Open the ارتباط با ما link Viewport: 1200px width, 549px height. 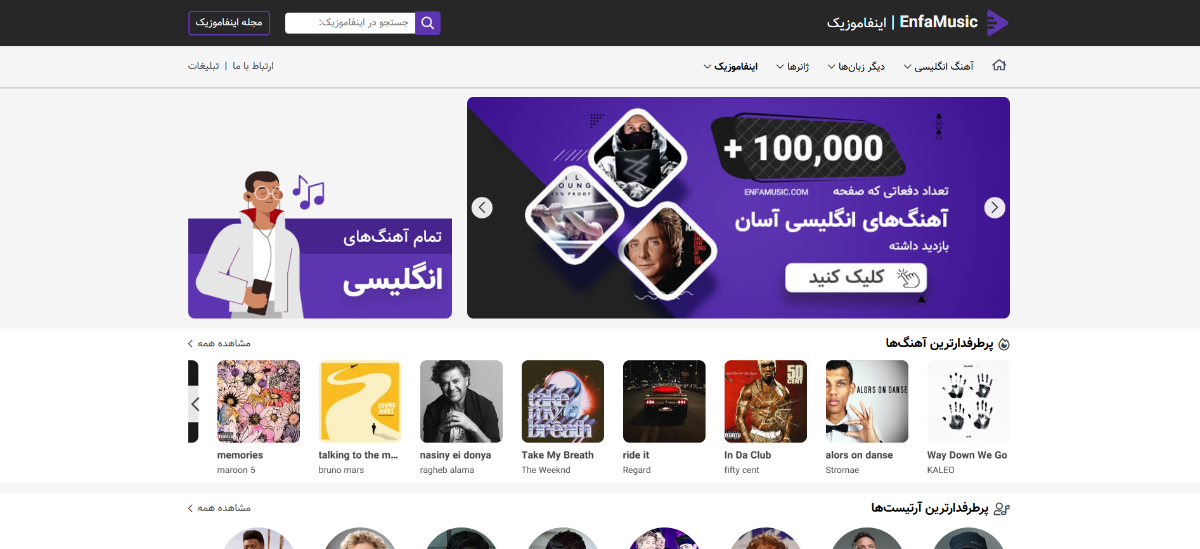[253, 66]
